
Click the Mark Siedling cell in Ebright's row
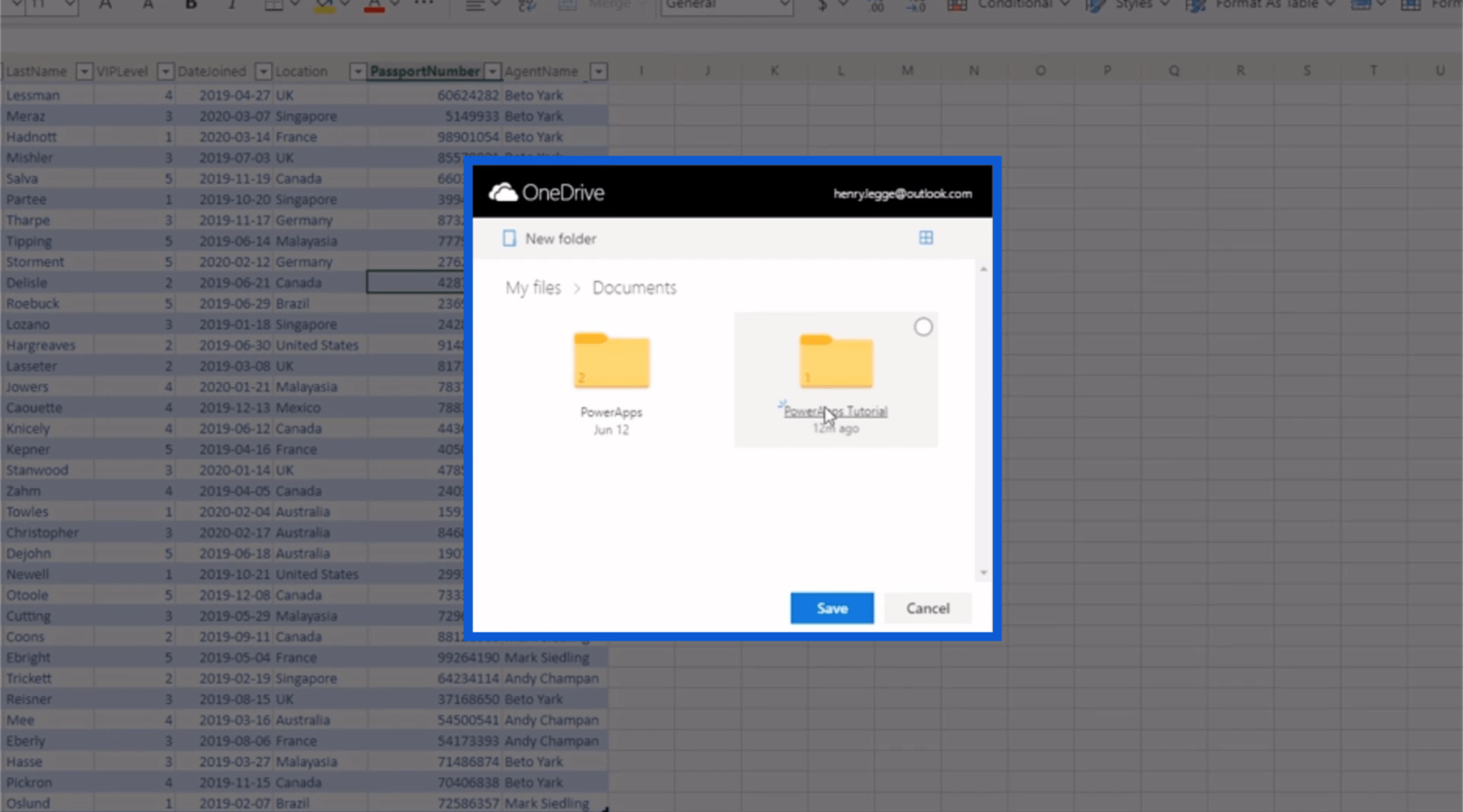click(x=555, y=658)
